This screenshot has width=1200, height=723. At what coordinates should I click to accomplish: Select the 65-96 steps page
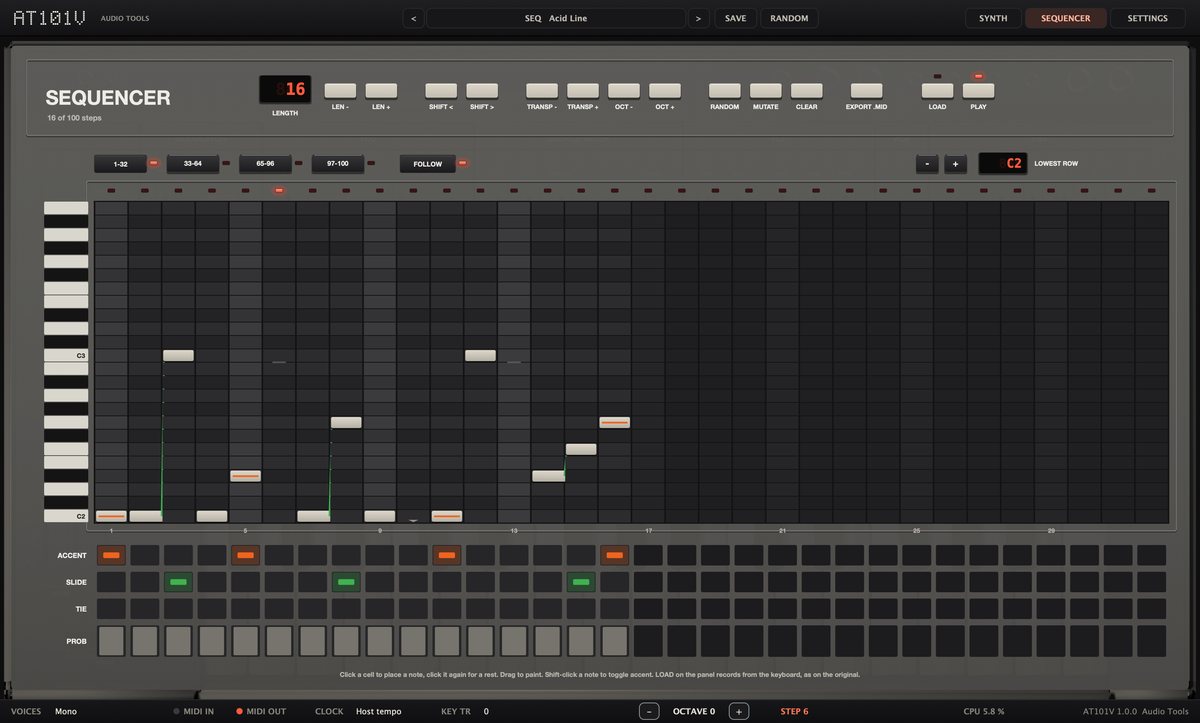(x=265, y=163)
